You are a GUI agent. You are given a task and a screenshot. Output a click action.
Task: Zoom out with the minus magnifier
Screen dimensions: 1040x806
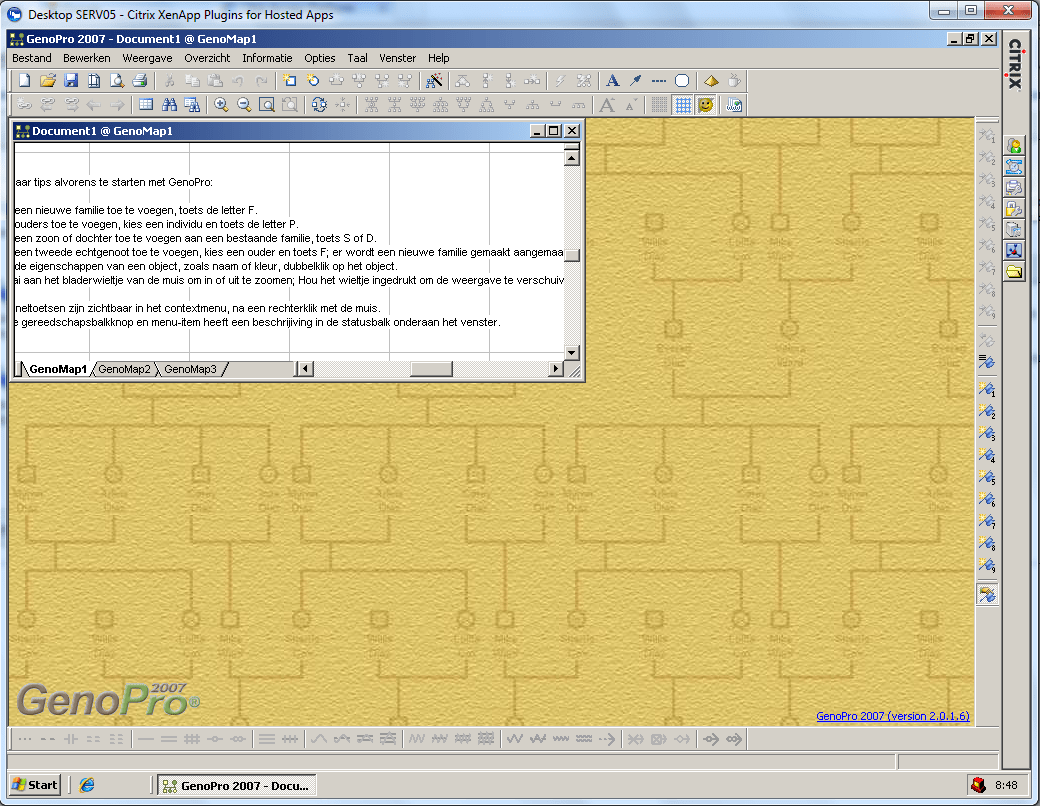click(x=244, y=105)
